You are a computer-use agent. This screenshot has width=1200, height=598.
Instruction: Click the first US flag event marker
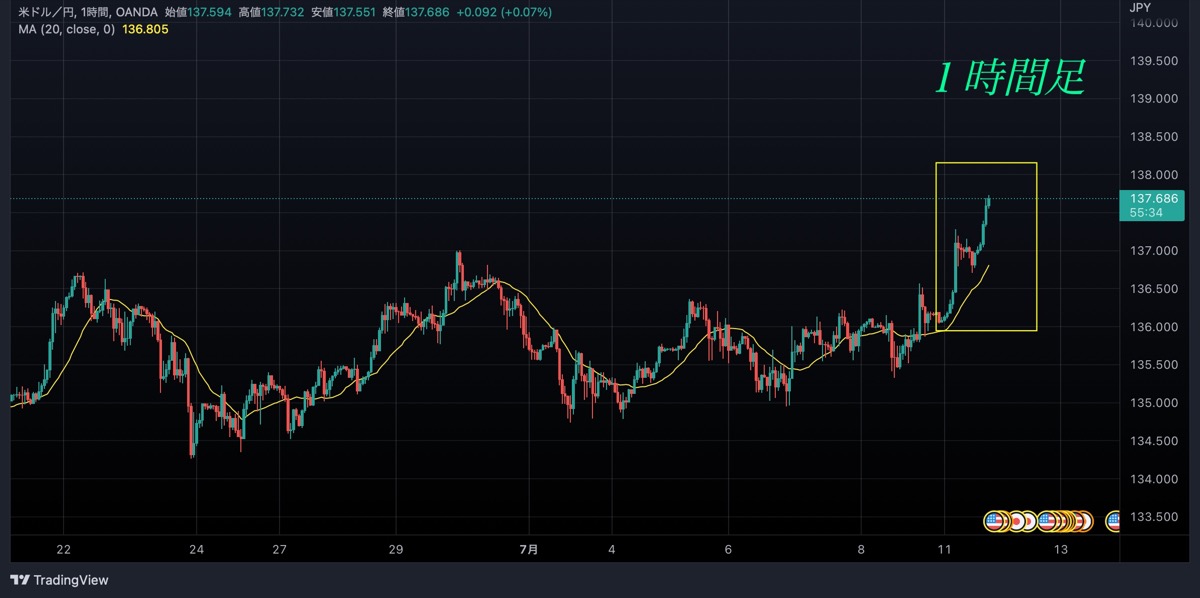994,520
